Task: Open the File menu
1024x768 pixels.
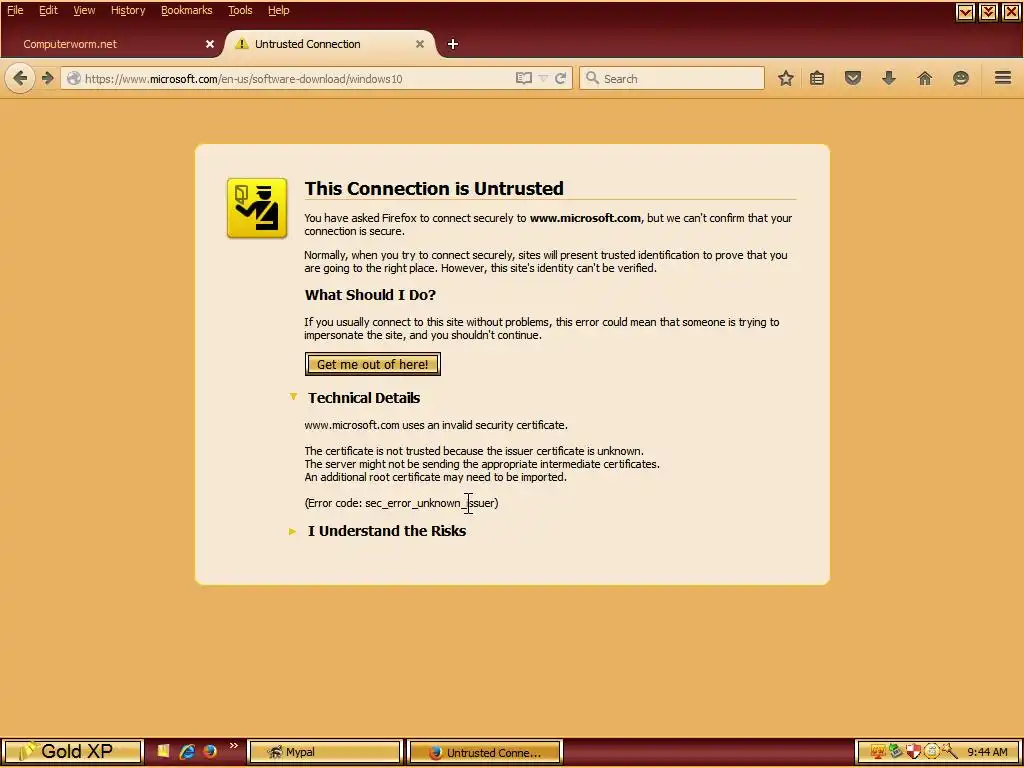Action: (15, 10)
